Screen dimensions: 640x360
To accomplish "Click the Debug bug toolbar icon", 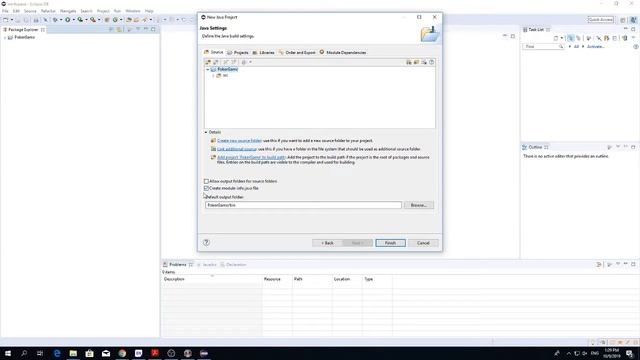I will [55, 20].
